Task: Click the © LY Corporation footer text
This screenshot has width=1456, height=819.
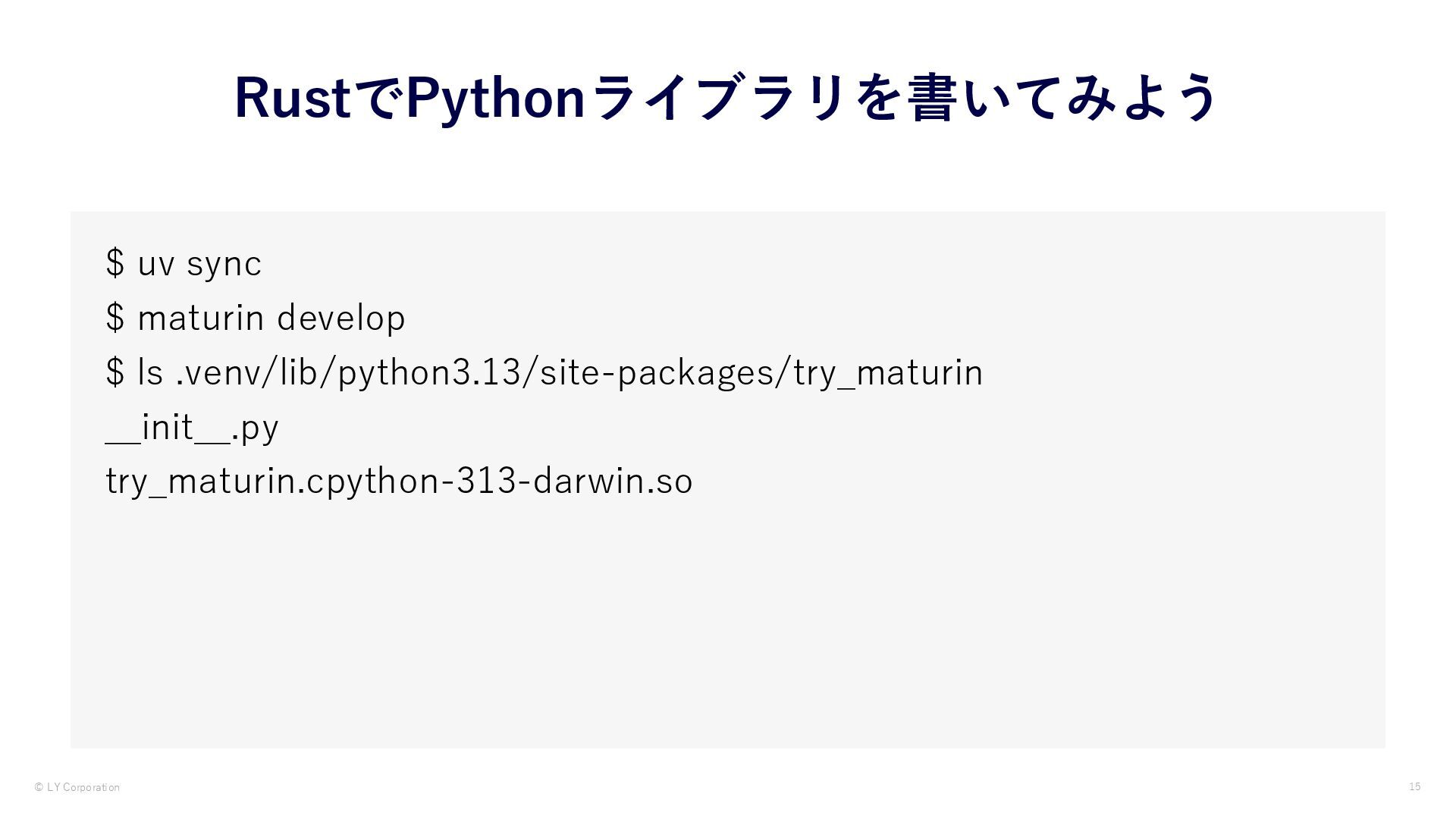Action: [77, 787]
